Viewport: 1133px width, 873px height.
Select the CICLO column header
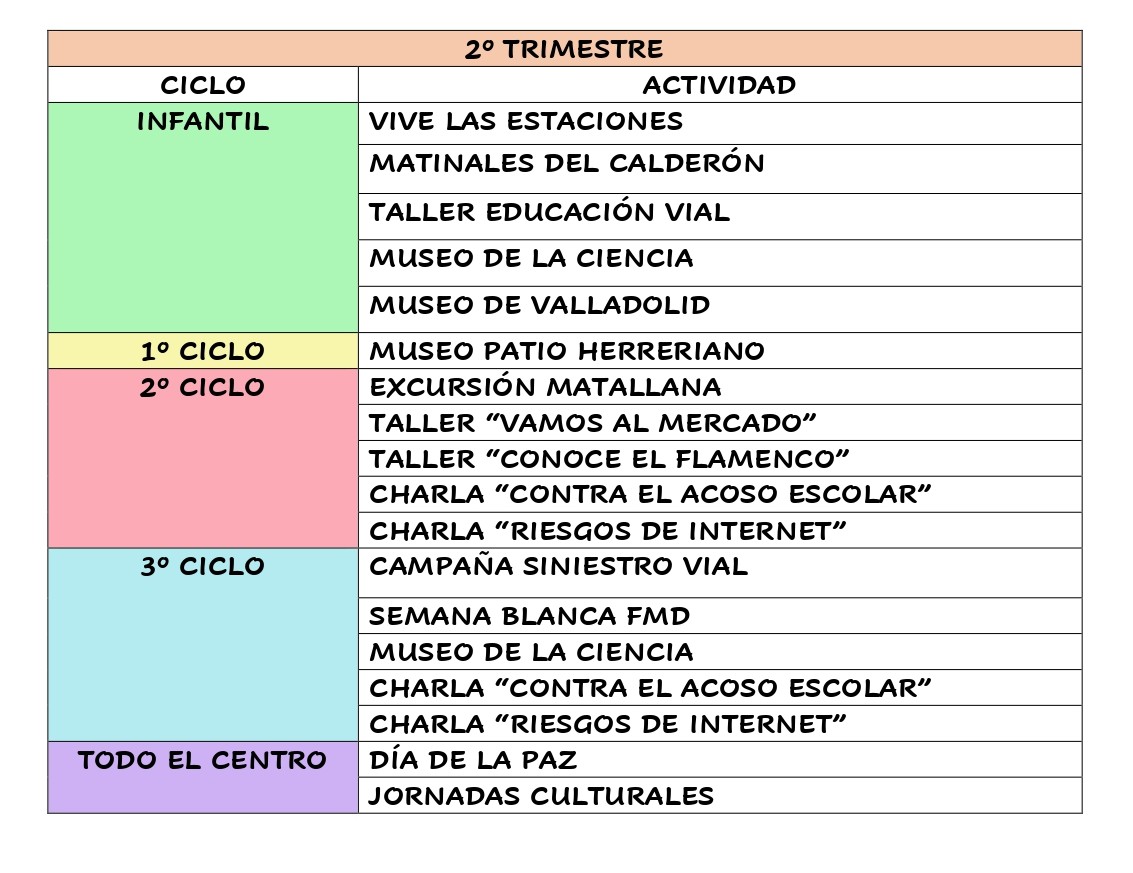point(203,85)
